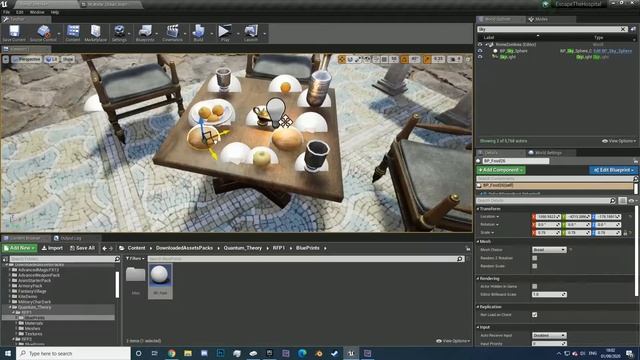Viewport: 640px width, 360px height.
Task: Click the Location X value field
Action: tap(548, 217)
